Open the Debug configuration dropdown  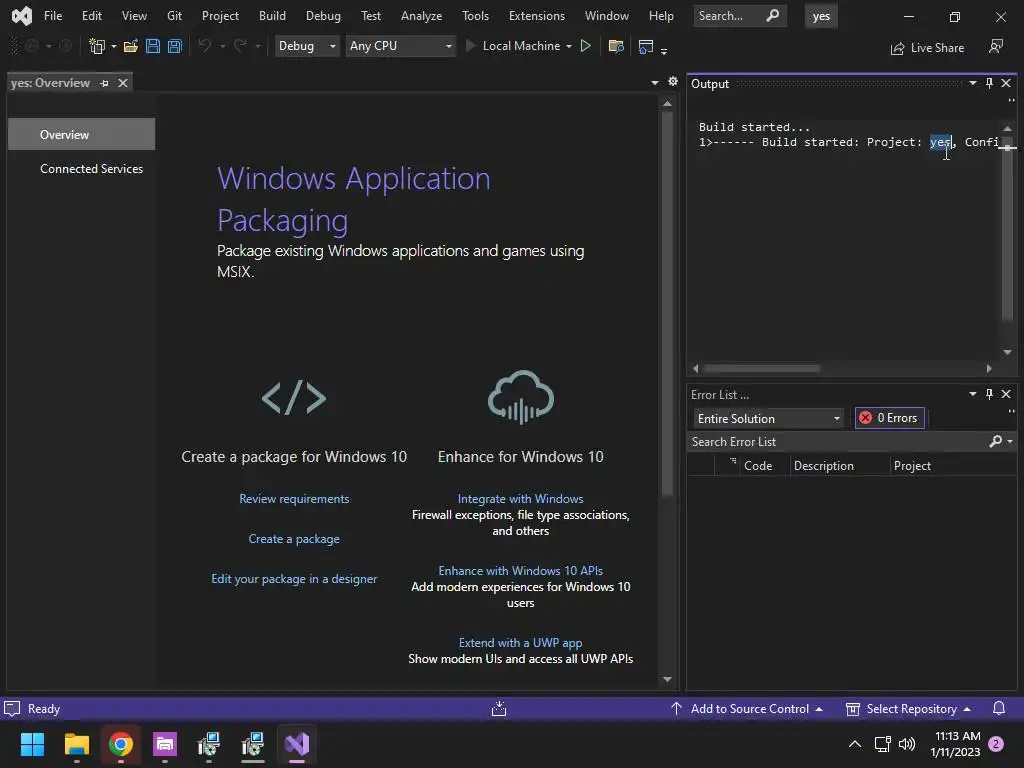[x=307, y=46]
